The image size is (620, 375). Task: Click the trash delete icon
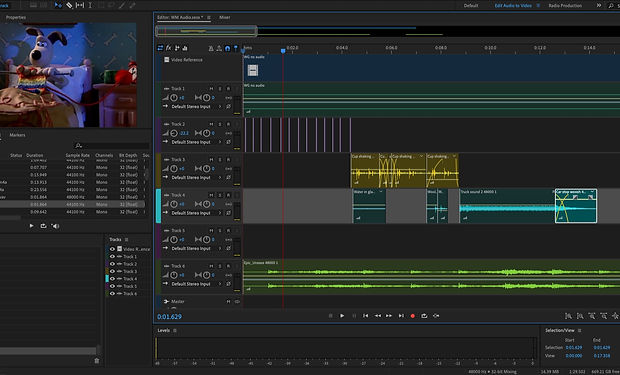click(97, 360)
